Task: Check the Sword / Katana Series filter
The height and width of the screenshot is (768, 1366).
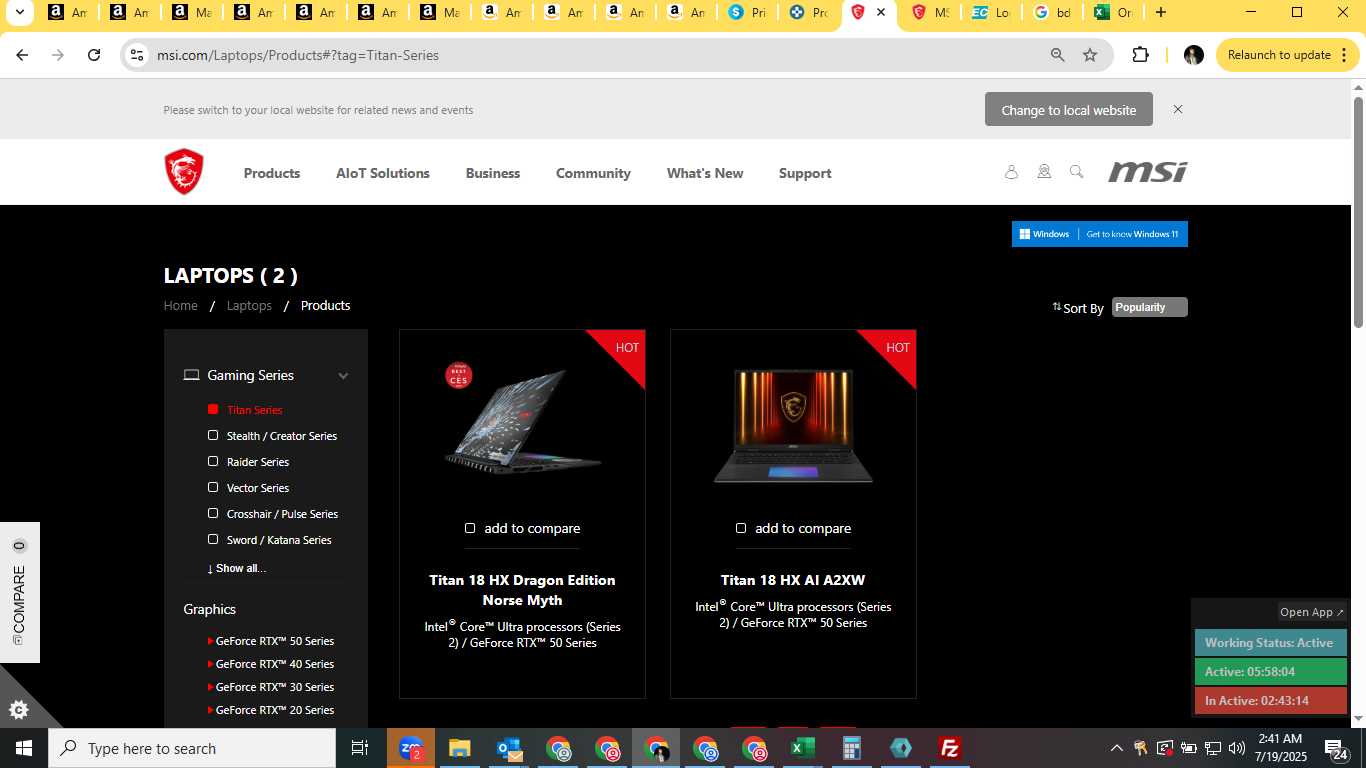Action: click(213, 539)
